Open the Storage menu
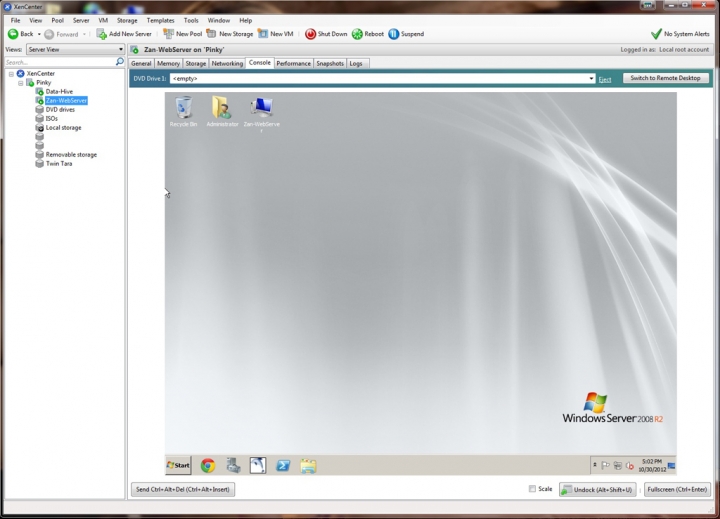Viewport: 720px width, 519px height. coord(127,21)
